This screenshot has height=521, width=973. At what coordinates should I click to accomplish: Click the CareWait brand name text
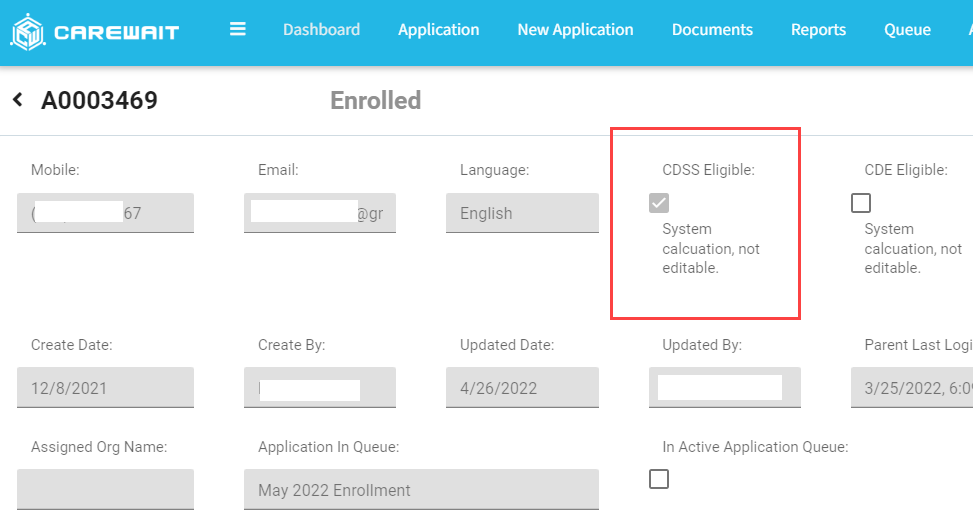click(x=116, y=32)
